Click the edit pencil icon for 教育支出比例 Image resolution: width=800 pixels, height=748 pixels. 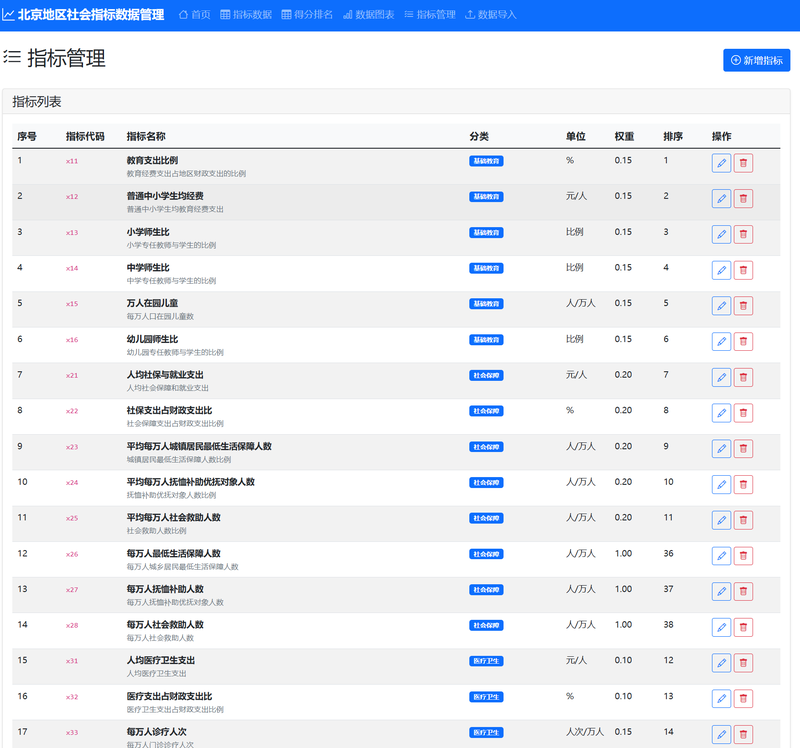[x=721, y=163]
